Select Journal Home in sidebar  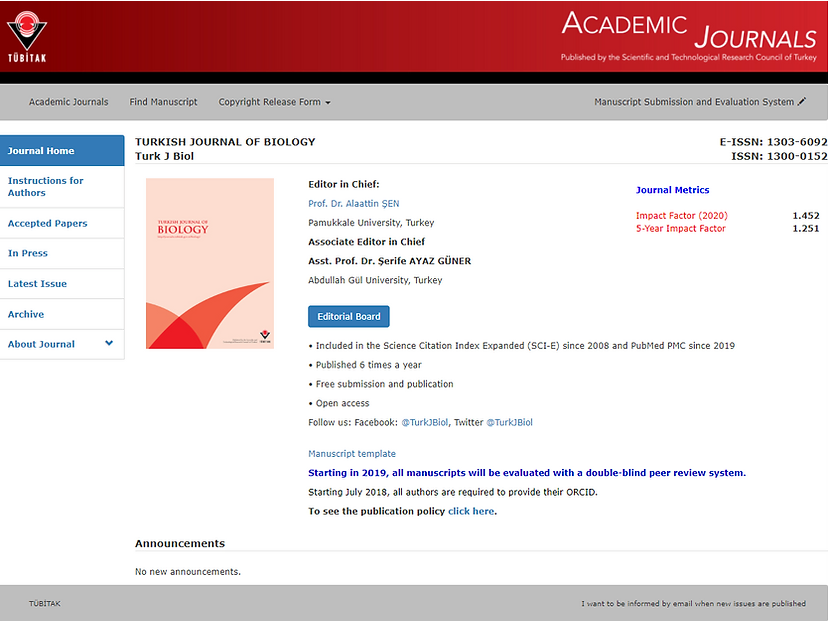point(62,150)
